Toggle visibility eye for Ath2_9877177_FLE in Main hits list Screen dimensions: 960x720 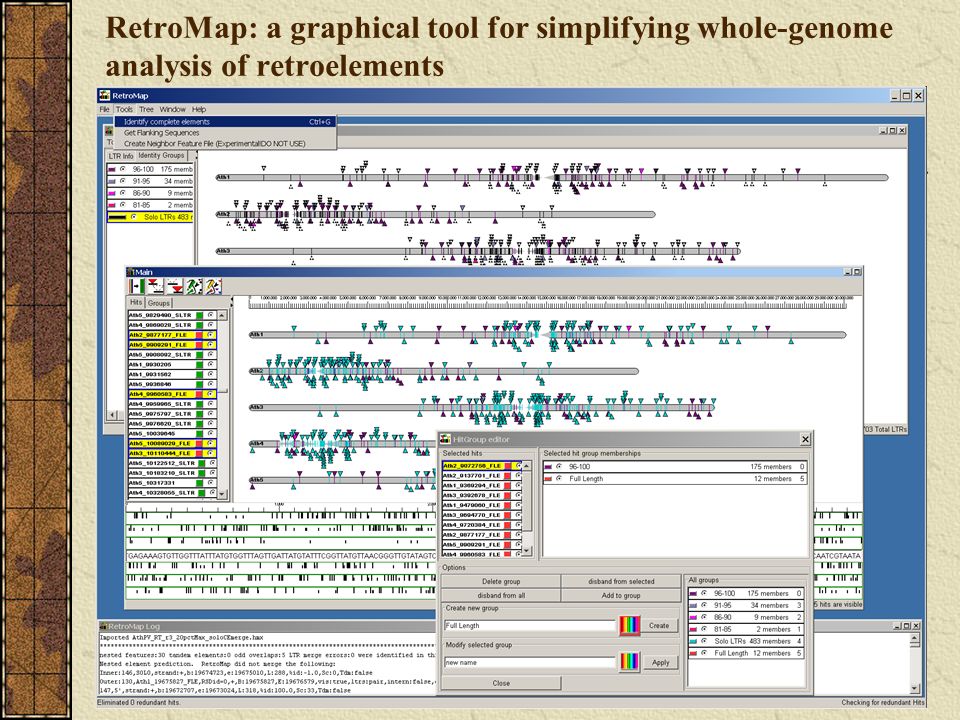point(211,335)
